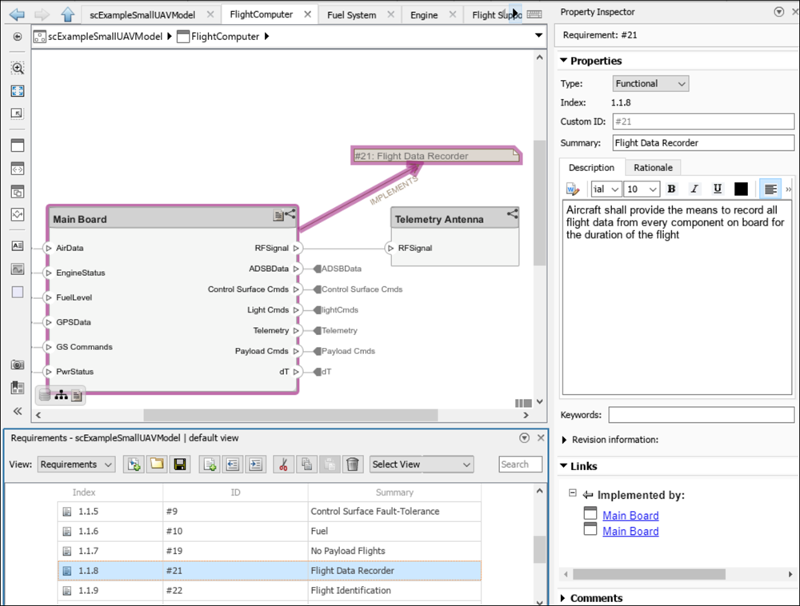Click the Up to Parent arrow

coord(67,14)
